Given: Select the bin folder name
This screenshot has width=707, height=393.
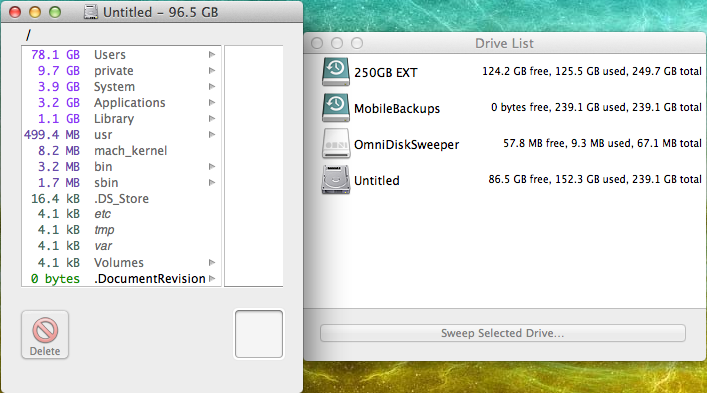Looking at the screenshot, I should tap(103, 167).
